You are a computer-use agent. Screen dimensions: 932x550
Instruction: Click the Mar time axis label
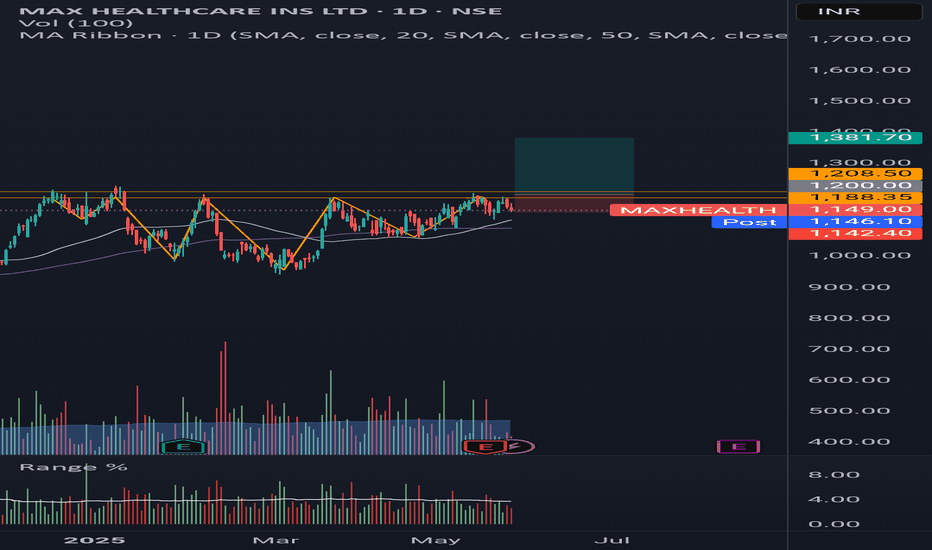(x=276, y=540)
